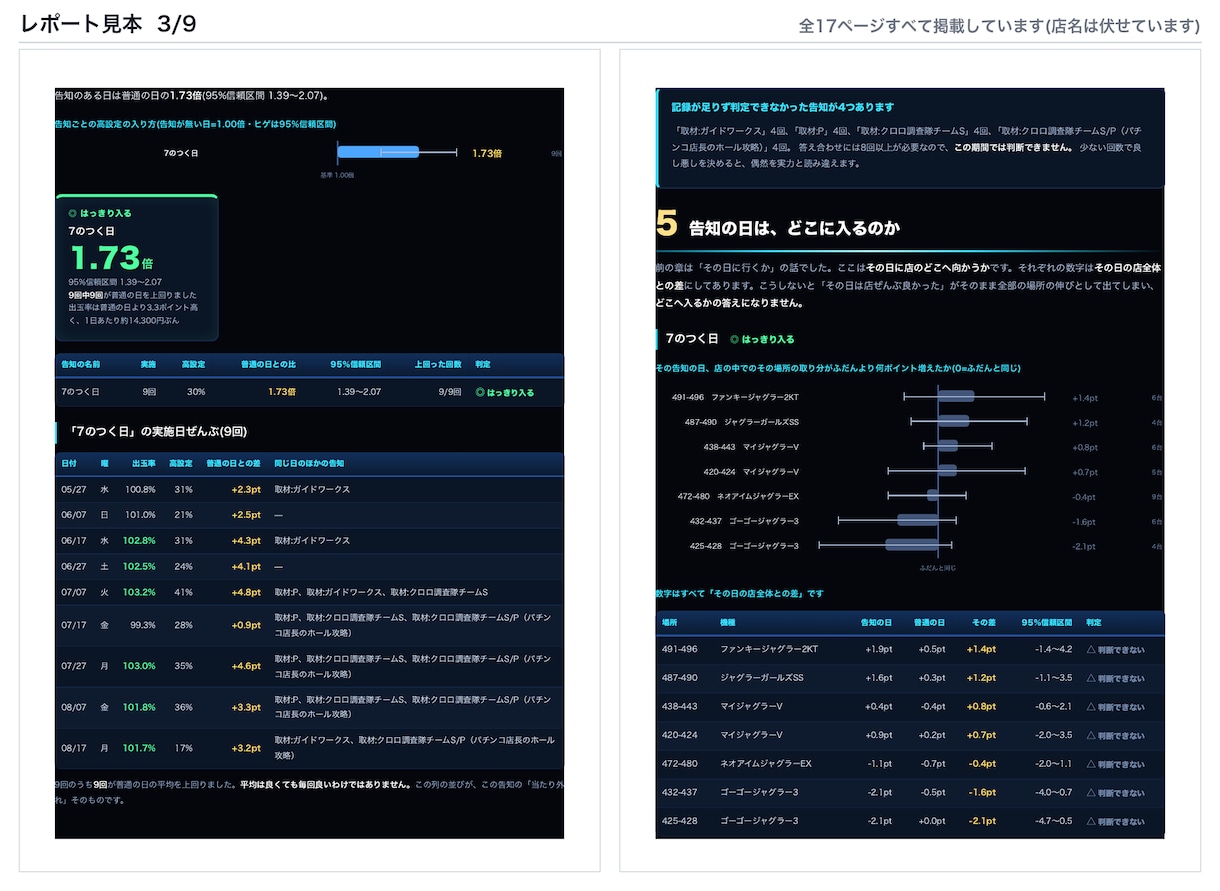
Task: Click the '+3.2pt' difference value
Action: tap(246, 748)
